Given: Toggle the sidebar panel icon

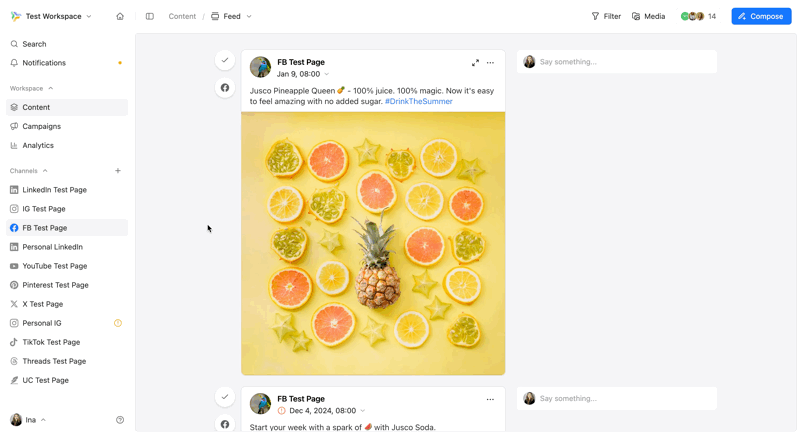Looking at the screenshot, I should coord(150,16).
